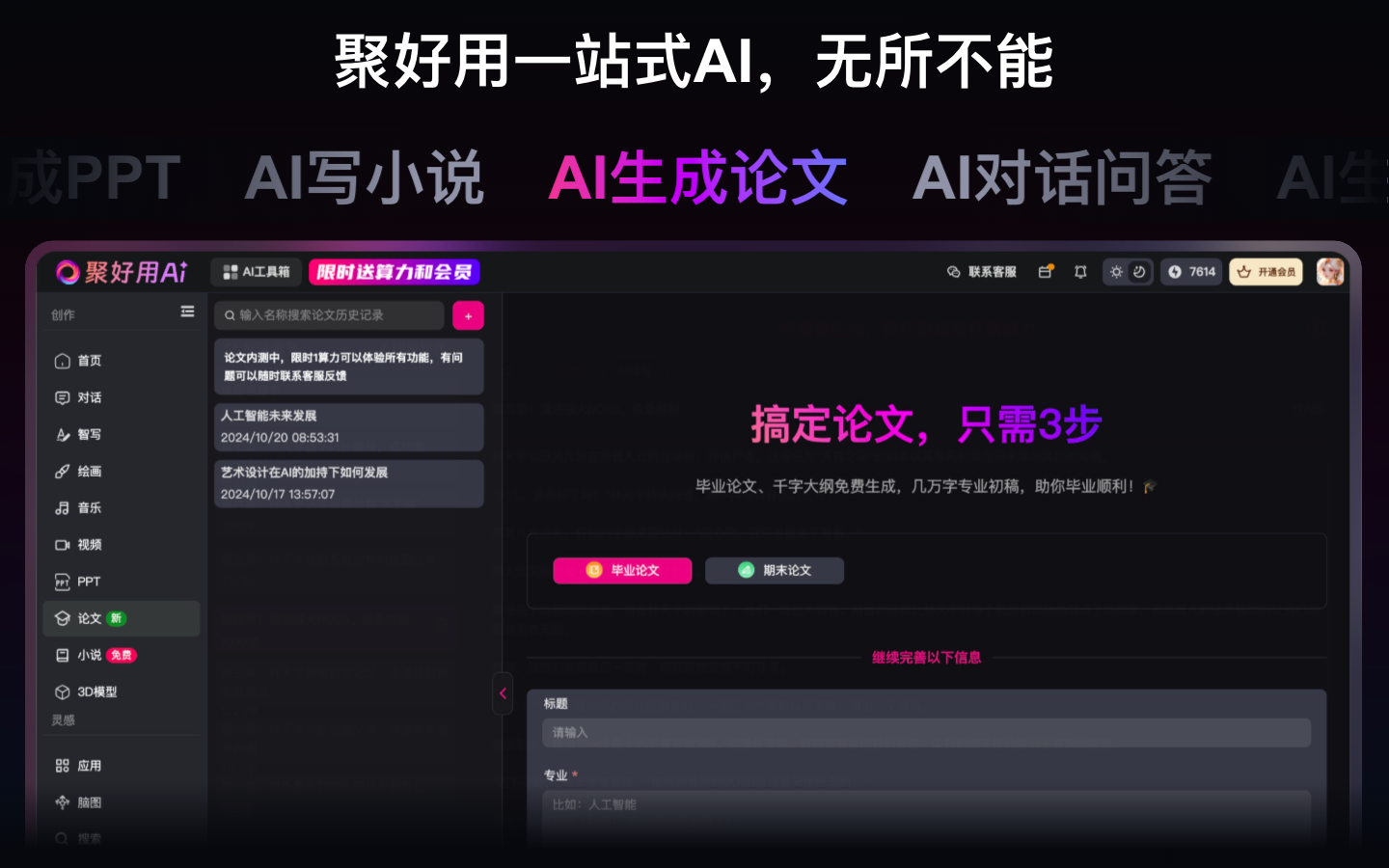Open history item 艺术设计在AI的加持下如何发展
The image size is (1389, 868).
[348, 483]
